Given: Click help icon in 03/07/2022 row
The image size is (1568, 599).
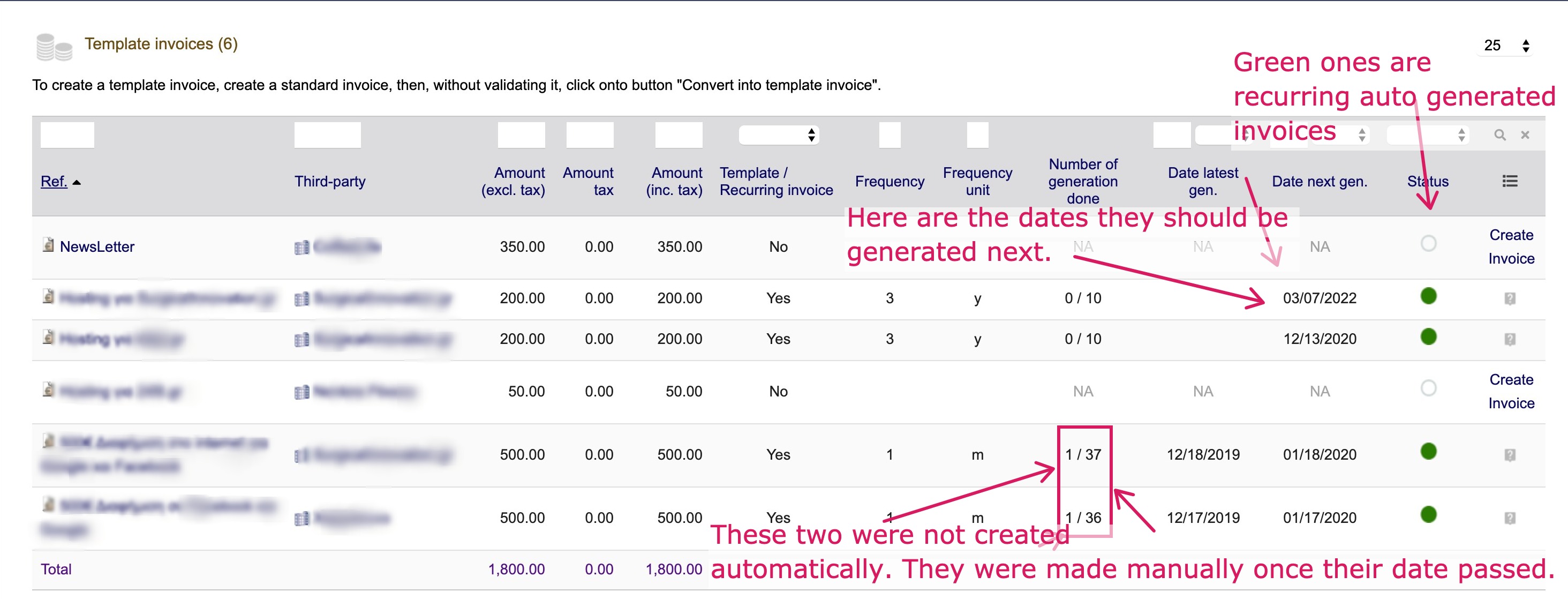Looking at the screenshot, I should coord(1510,298).
